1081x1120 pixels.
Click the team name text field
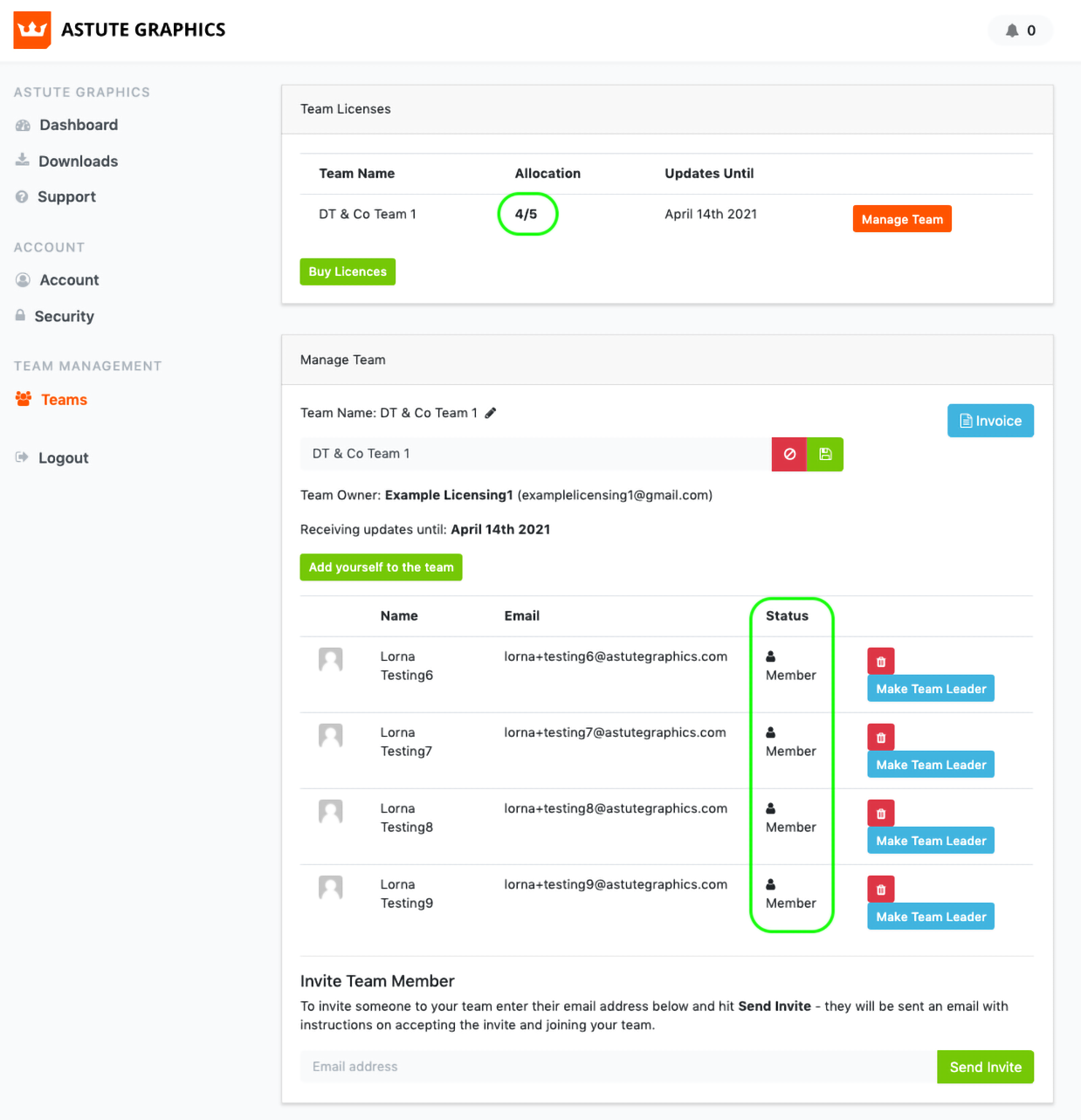pos(535,454)
